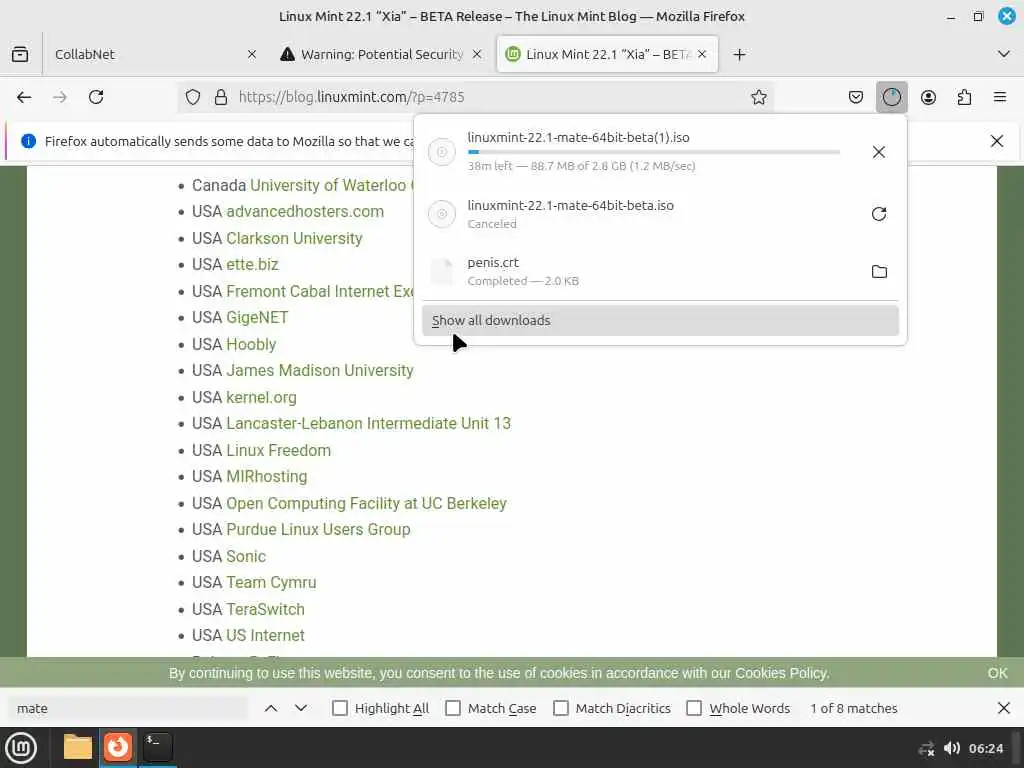The image size is (1024, 768).
Task: Close the find bar
Action: (1004, 708)
